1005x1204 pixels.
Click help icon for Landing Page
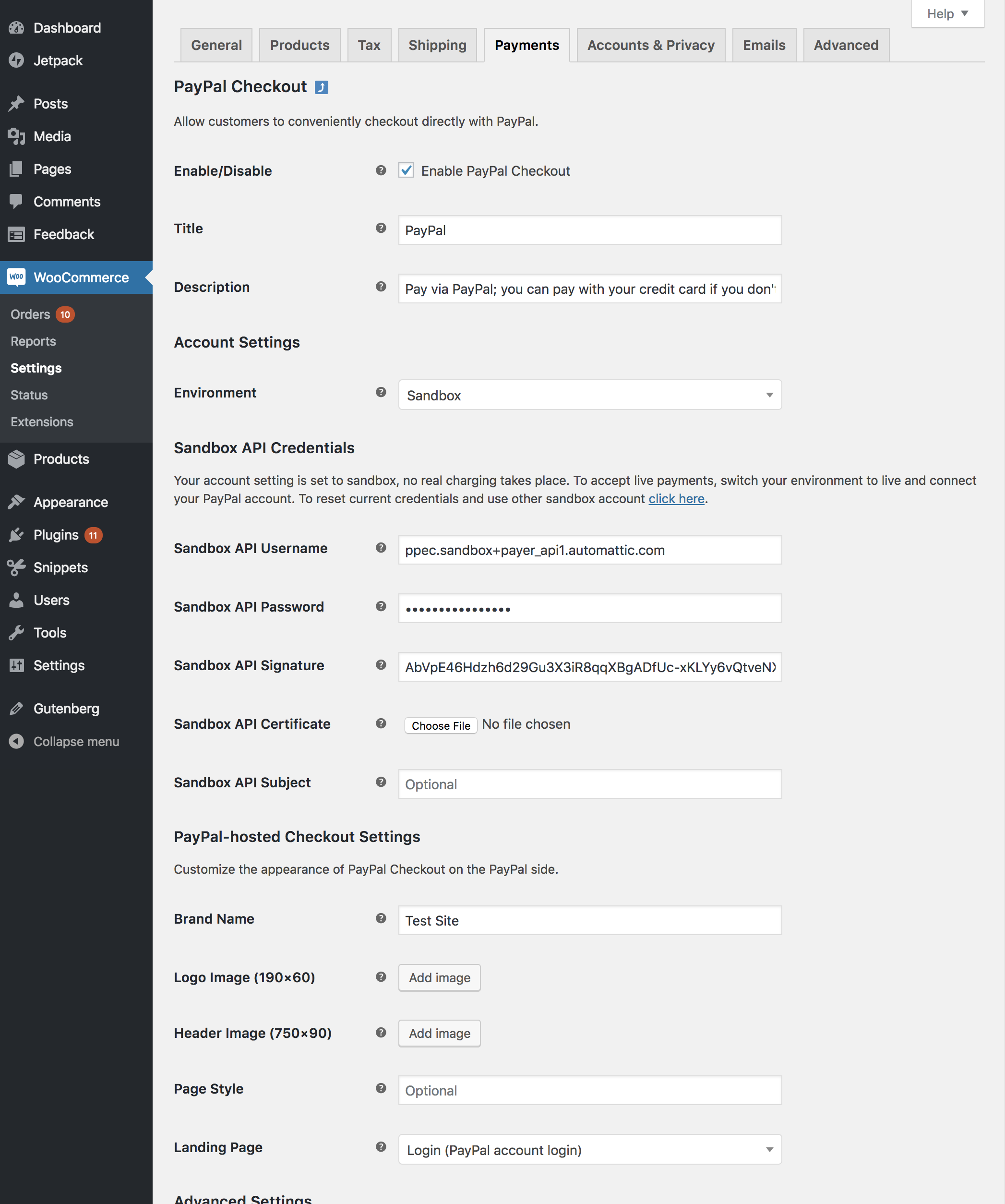(x=381, y=1147)
